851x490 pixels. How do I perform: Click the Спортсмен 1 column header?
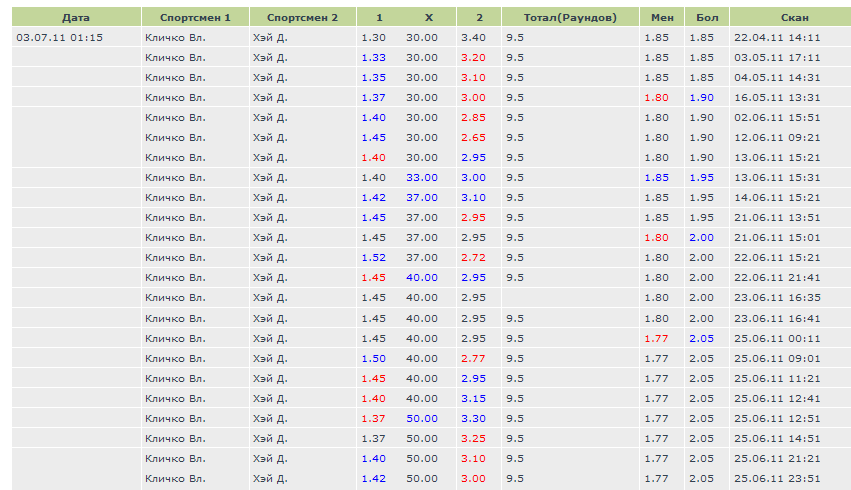[195, 17]
